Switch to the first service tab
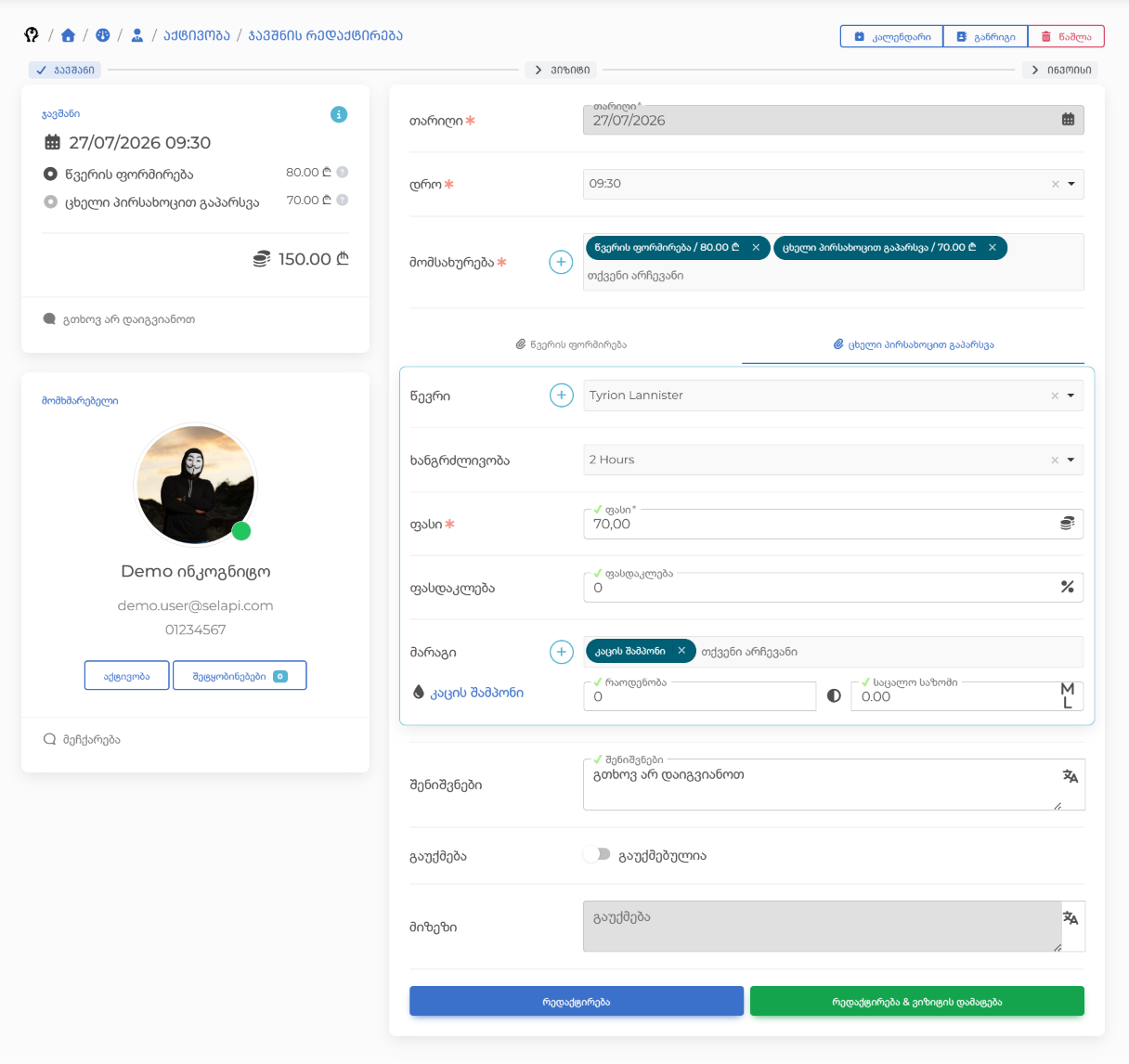Image resolution: width=1129 pixels, height=1064 pixels. 571,344
